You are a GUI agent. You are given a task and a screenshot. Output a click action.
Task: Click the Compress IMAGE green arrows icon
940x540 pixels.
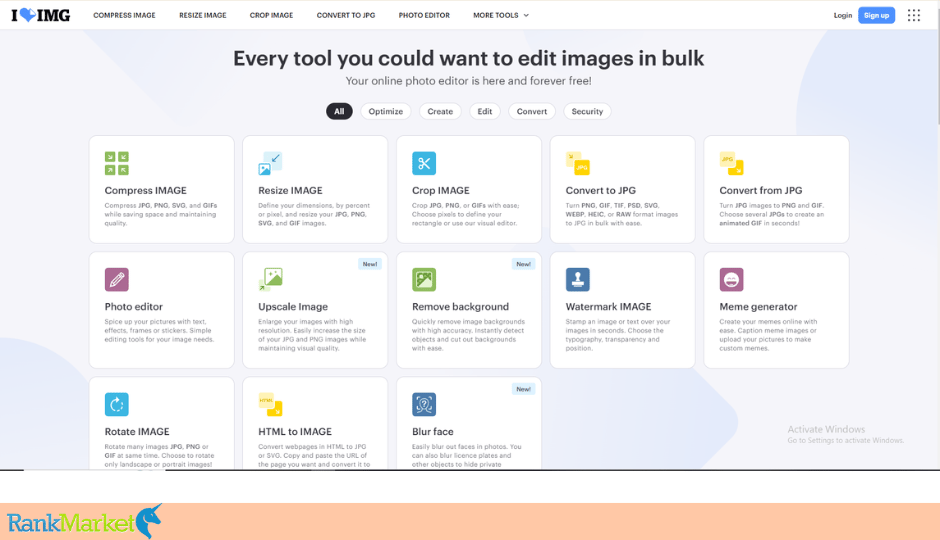click(x=116, y=163)
